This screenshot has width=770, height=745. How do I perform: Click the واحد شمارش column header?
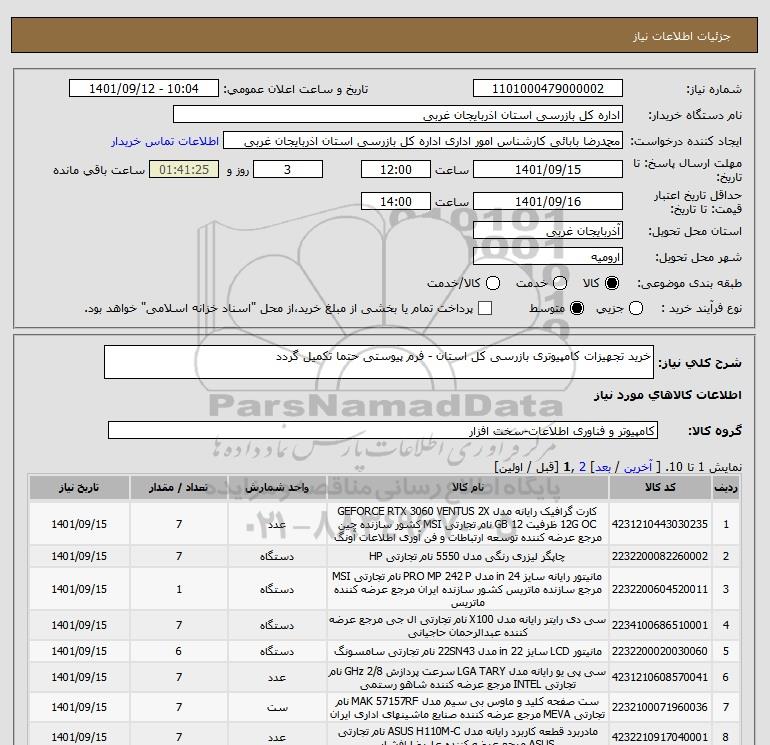(277, 487)
